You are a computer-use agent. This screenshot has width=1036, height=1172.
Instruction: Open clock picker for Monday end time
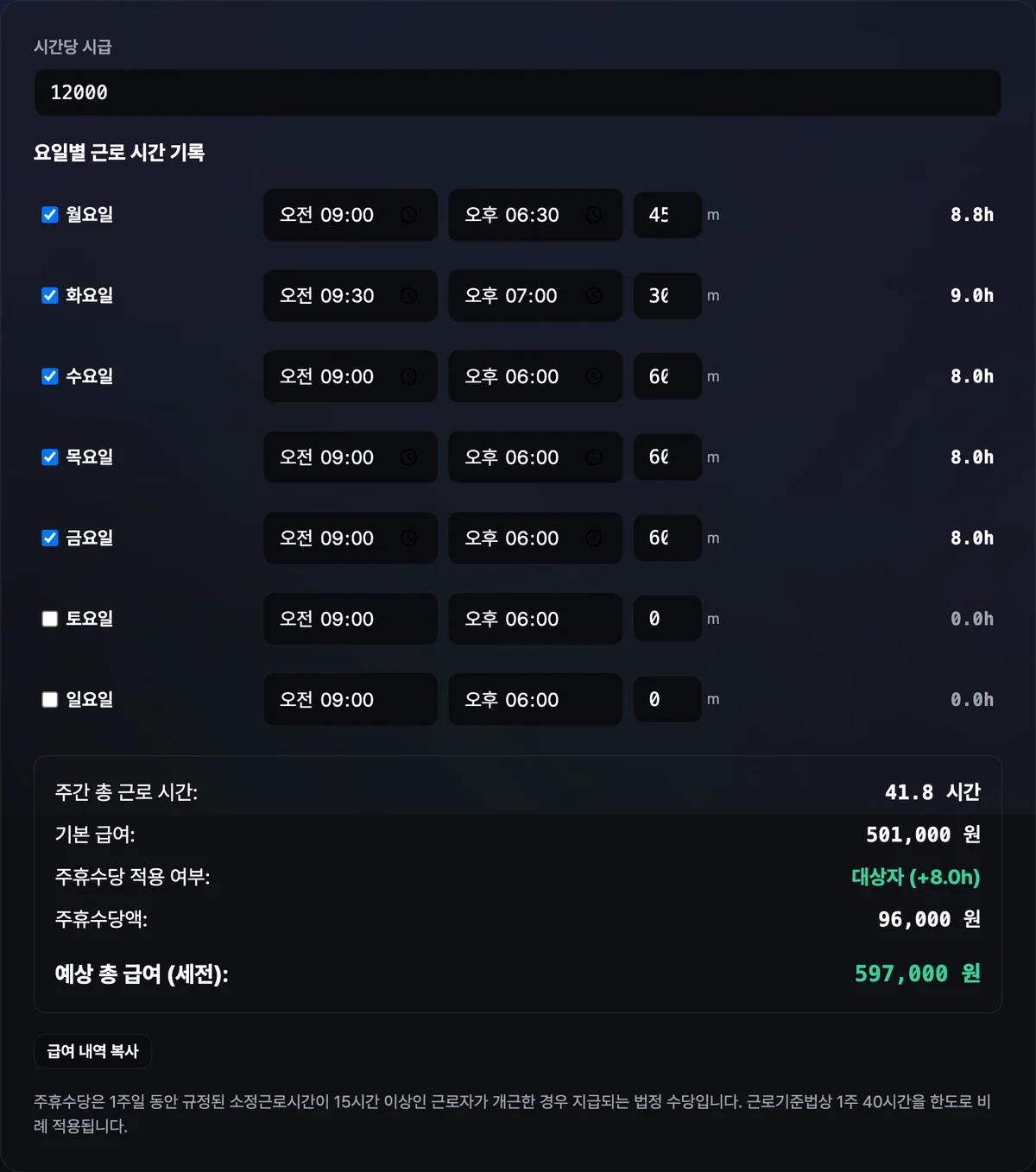(594, 215)
